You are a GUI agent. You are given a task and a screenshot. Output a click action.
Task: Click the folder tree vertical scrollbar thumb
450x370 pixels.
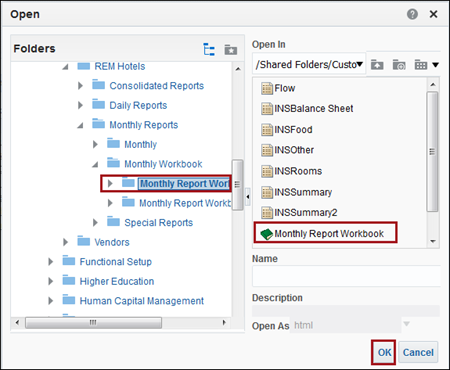[x=237, y=185]
